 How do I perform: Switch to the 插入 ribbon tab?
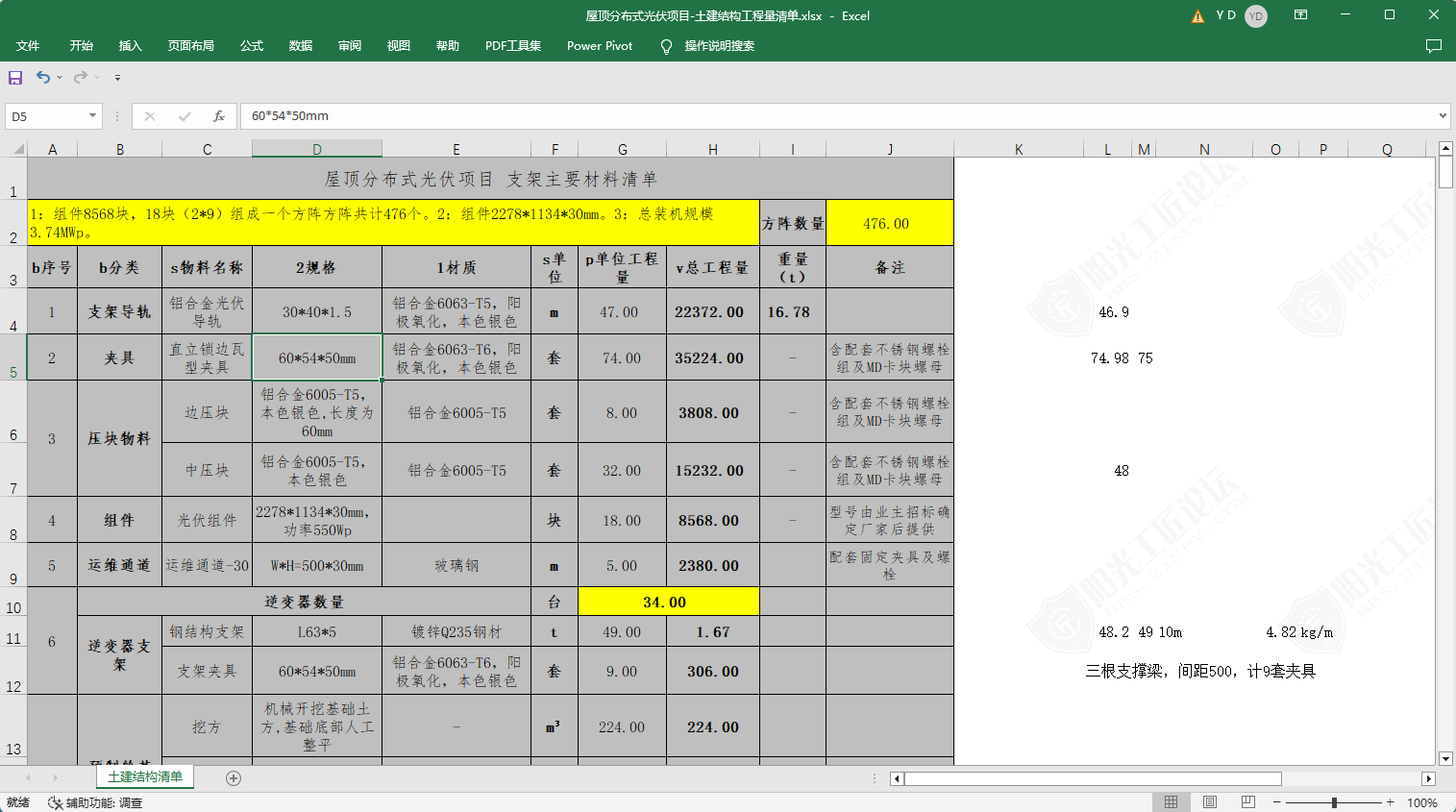(x=130, y=46)
